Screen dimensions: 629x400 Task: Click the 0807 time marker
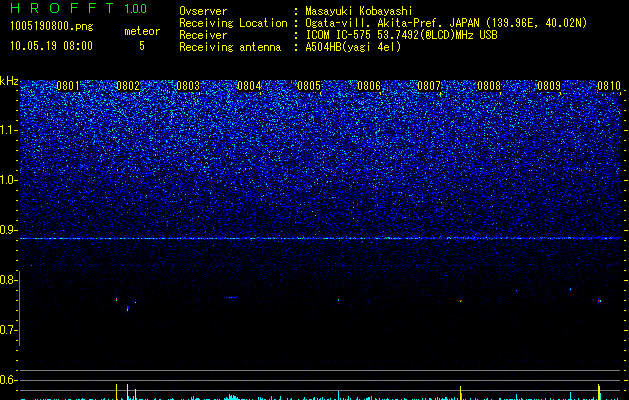429,86
